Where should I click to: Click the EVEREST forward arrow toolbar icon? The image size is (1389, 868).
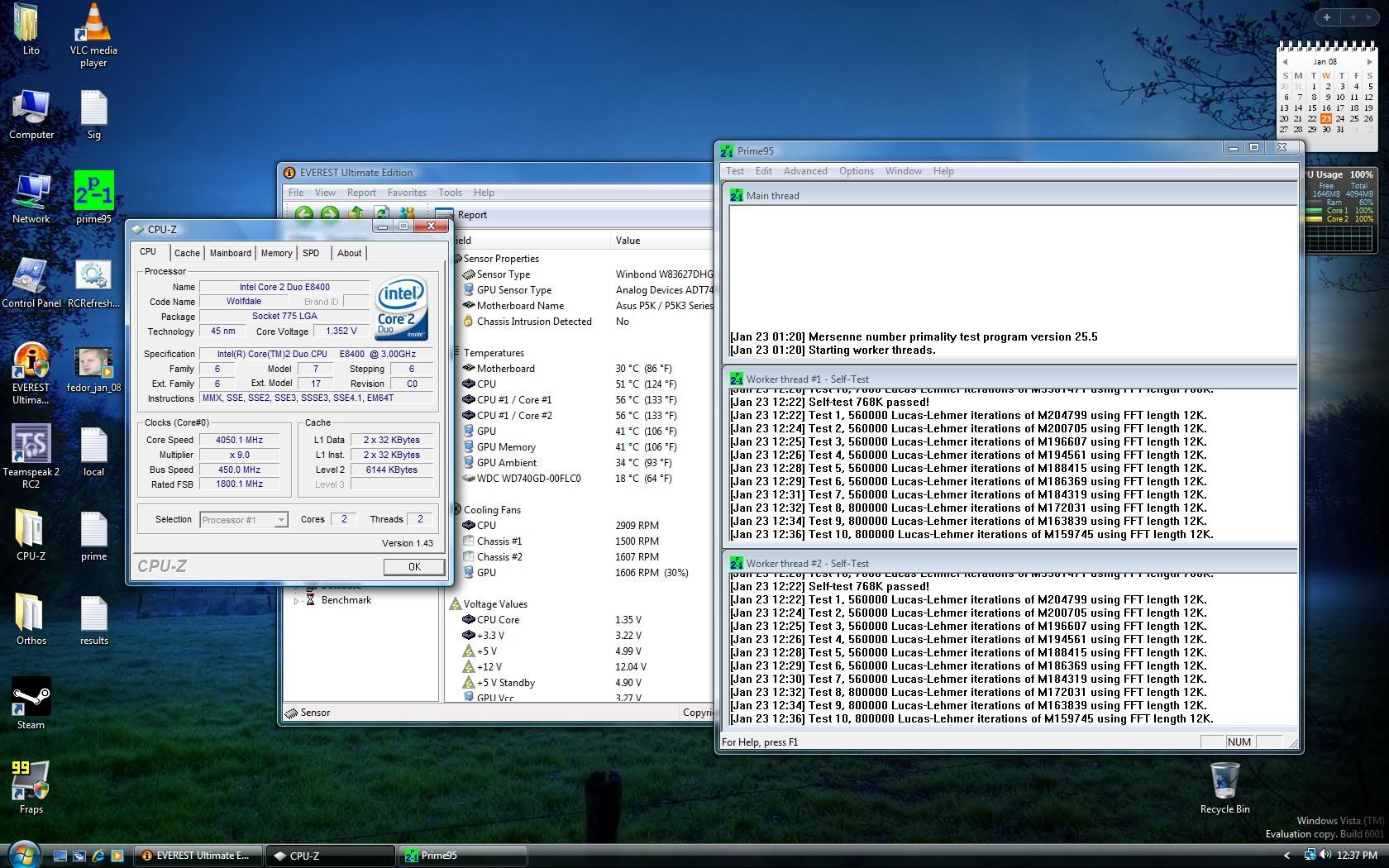329,214
